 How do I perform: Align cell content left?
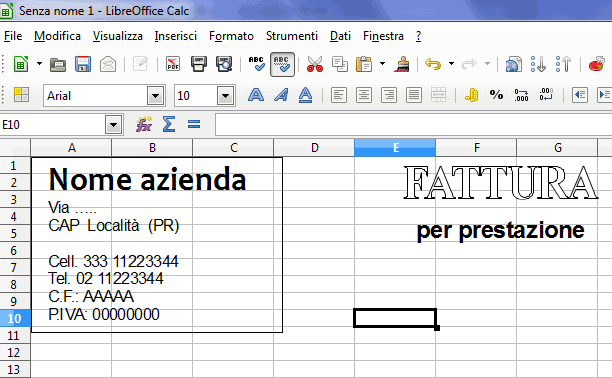click(x=339, y=95)
